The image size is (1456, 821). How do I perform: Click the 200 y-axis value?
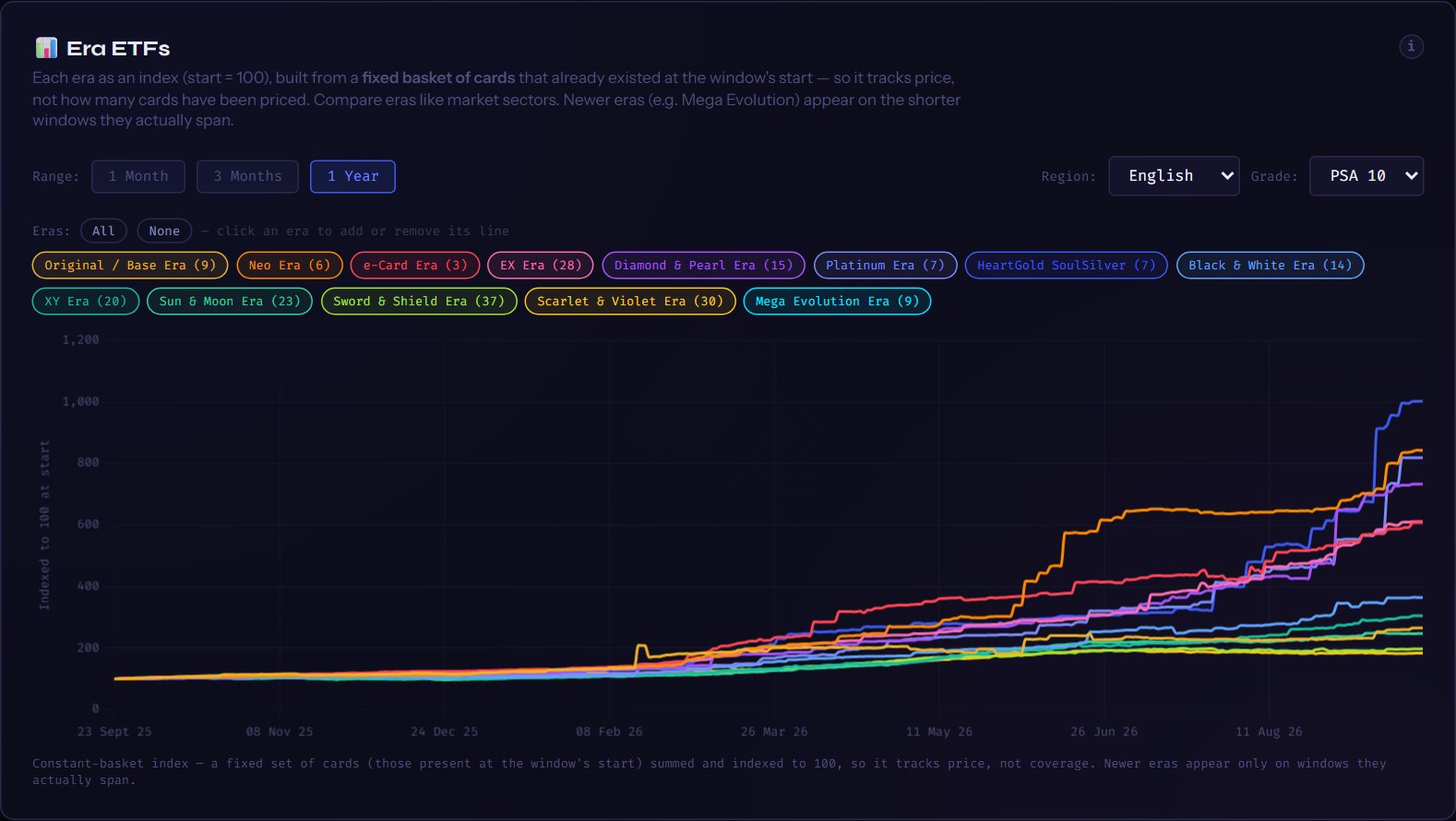[88, 648]
